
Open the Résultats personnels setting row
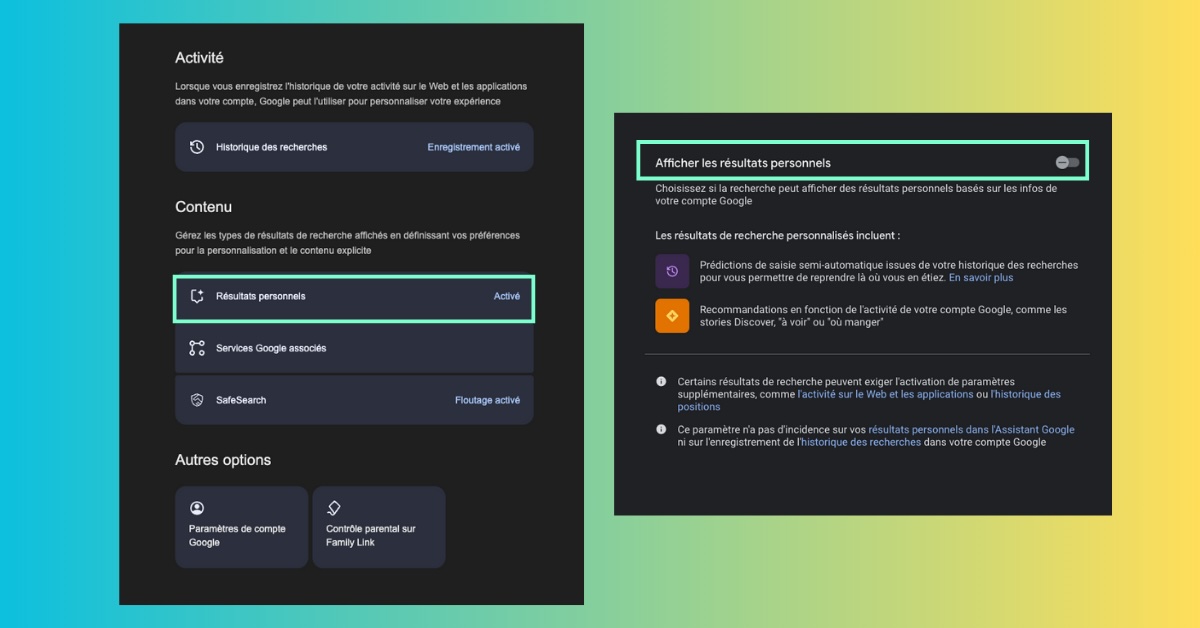(x=354, y=297)
